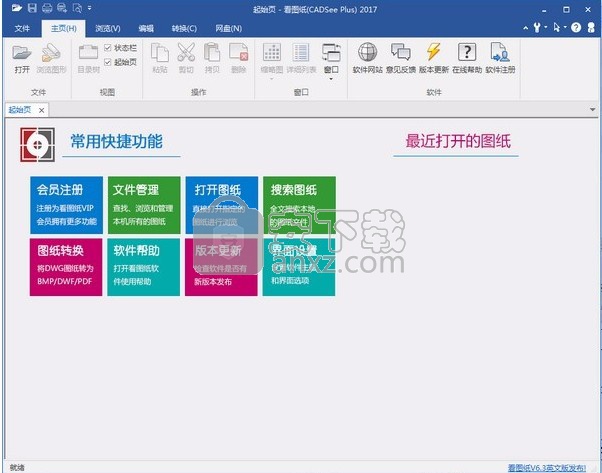Open the 意见反馈 feedback chat icon

[x=400, y=53]
